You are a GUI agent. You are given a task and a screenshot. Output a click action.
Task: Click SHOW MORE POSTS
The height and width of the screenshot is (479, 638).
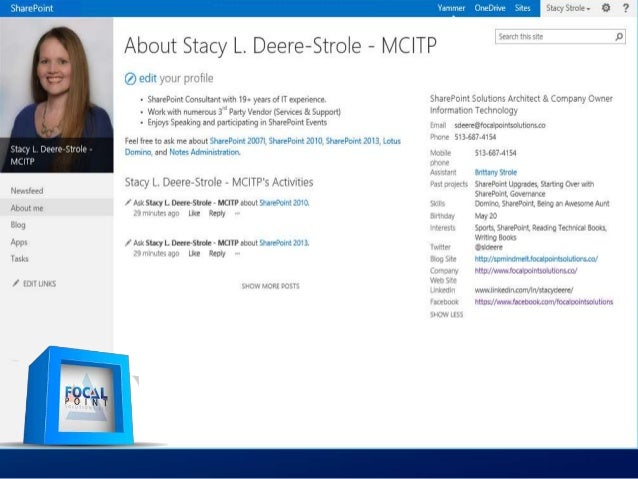[x=270, y=286]
